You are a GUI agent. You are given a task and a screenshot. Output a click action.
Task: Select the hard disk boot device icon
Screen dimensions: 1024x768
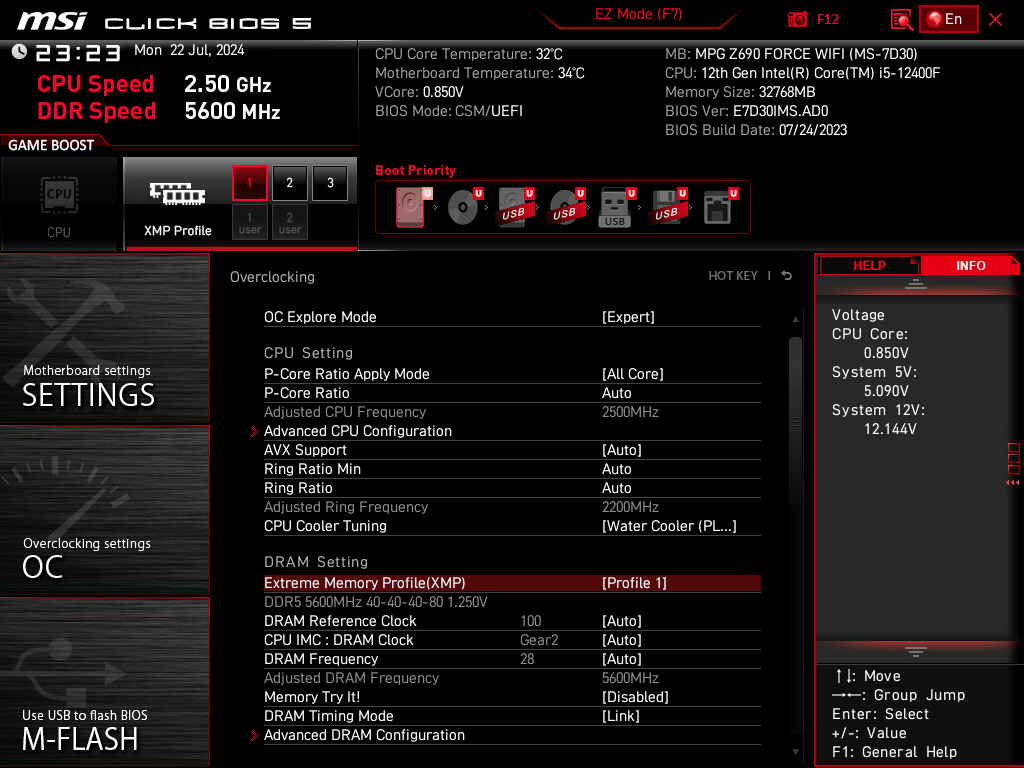pos(413,207)
